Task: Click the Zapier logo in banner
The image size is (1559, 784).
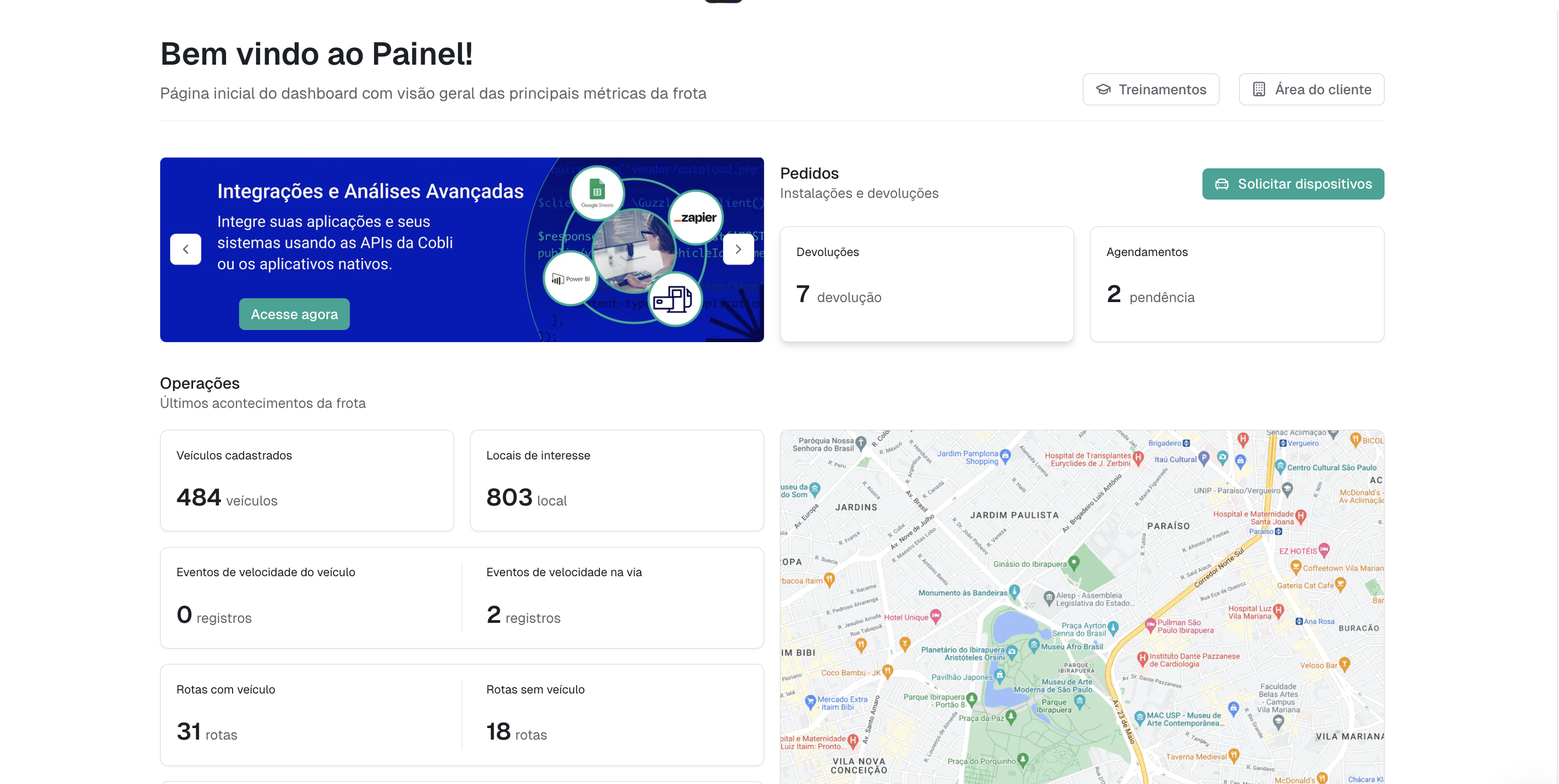Action: click(x=696, y=218)
